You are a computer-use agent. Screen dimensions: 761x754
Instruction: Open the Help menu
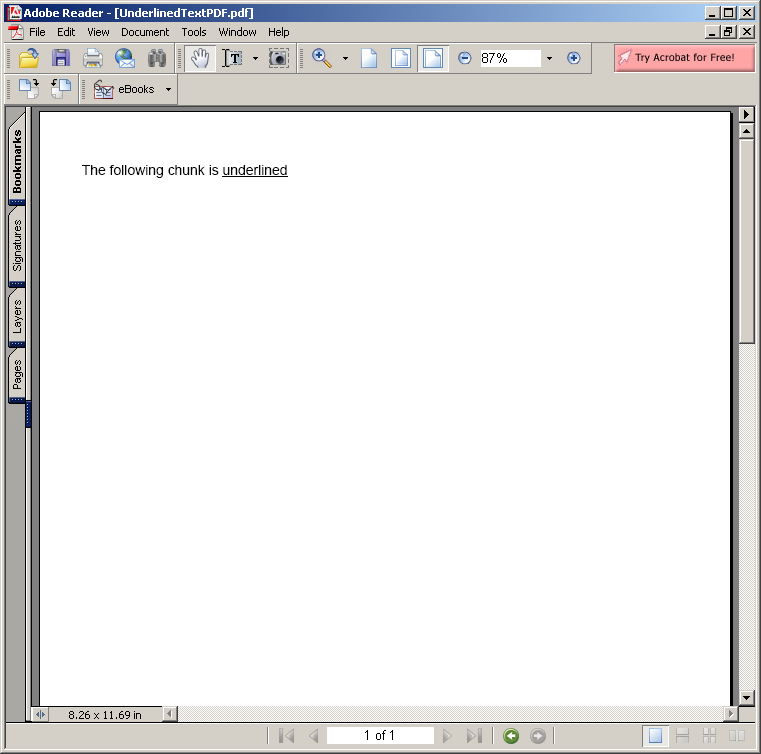279,33
